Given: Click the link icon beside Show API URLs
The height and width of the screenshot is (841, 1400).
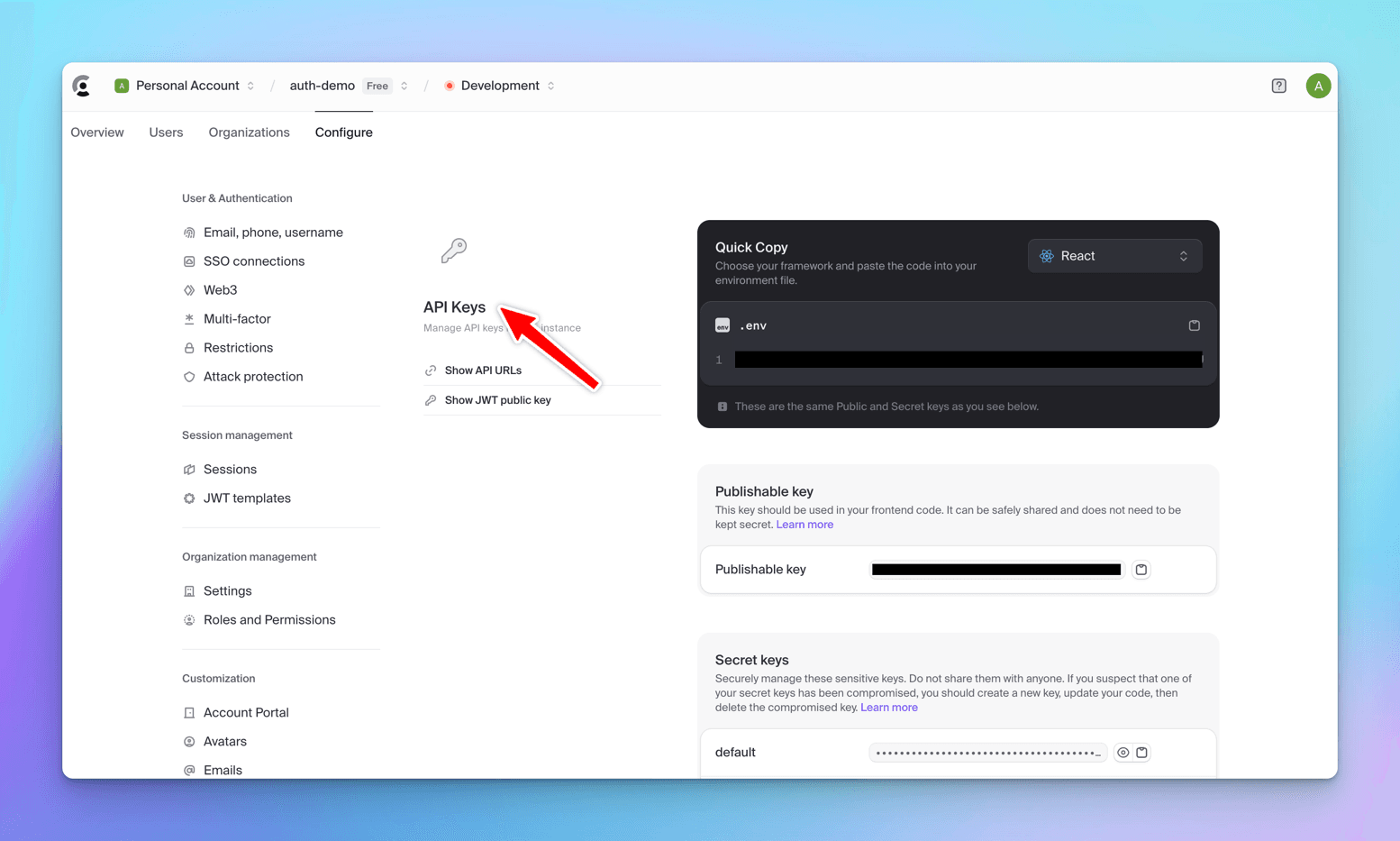Looking at the screenshot, I should (431, 370).
